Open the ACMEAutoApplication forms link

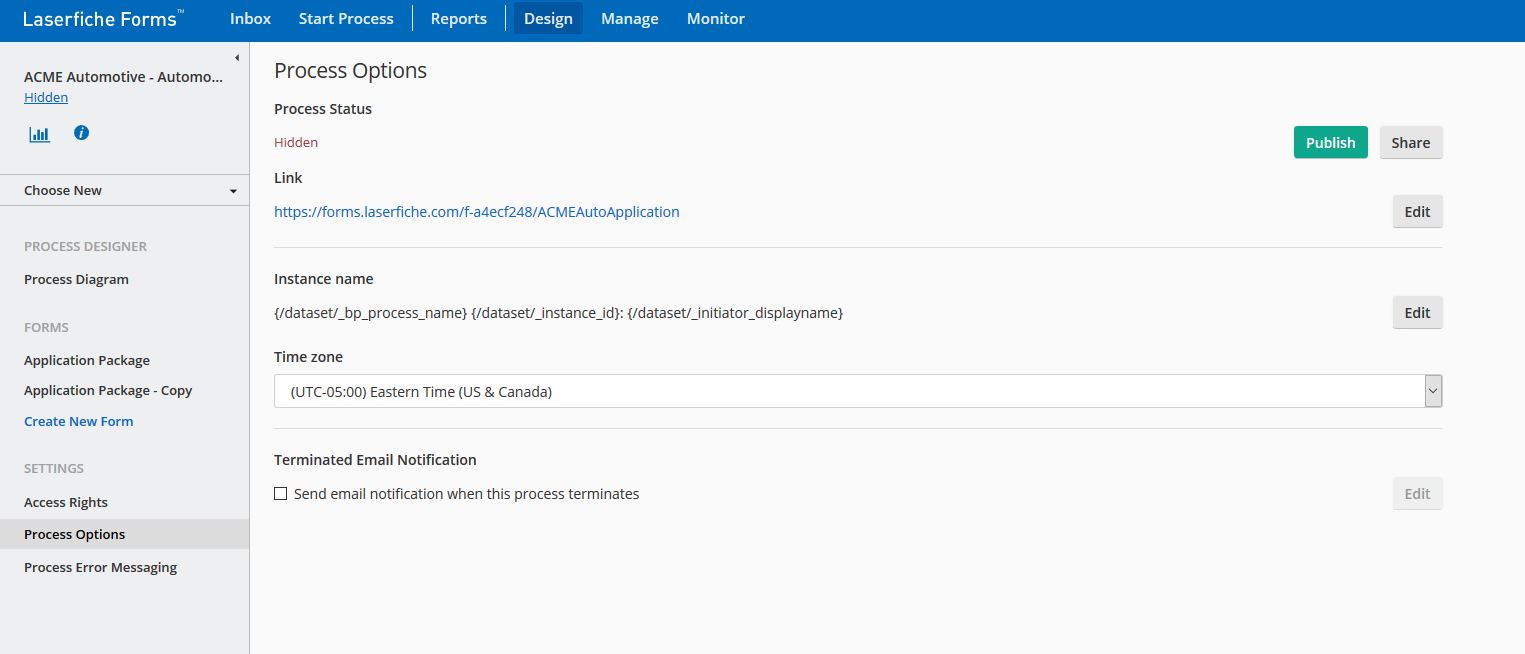click(x=476, y=212)
